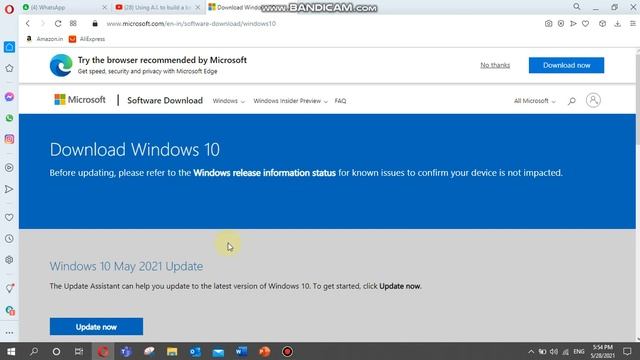Open sidebar Settings gear icon
The height and width of the screenshot is (360, 640).
pos(9,260)
